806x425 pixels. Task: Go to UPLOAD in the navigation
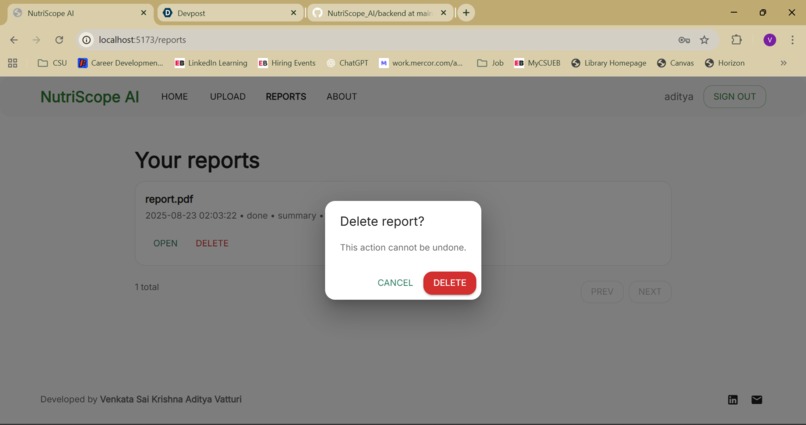[x=228, y=97]
